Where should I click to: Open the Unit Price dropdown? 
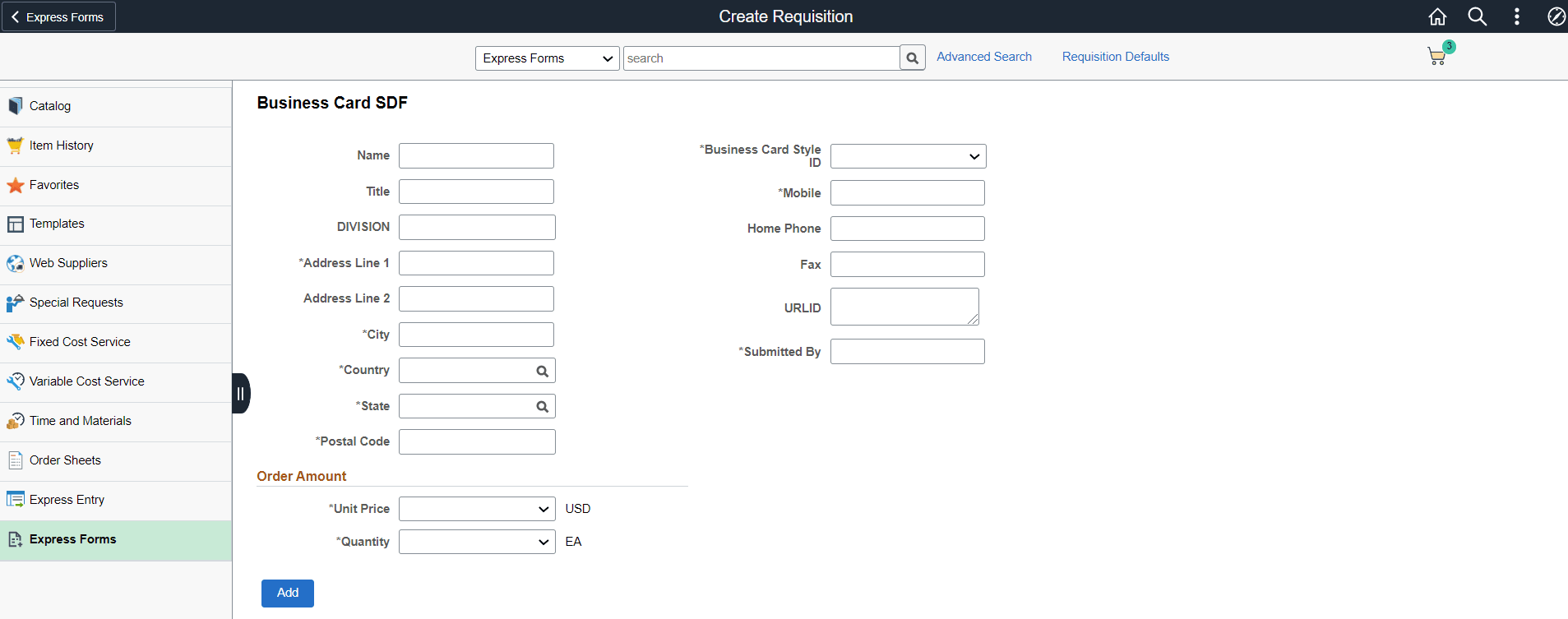tap(477, 509)
